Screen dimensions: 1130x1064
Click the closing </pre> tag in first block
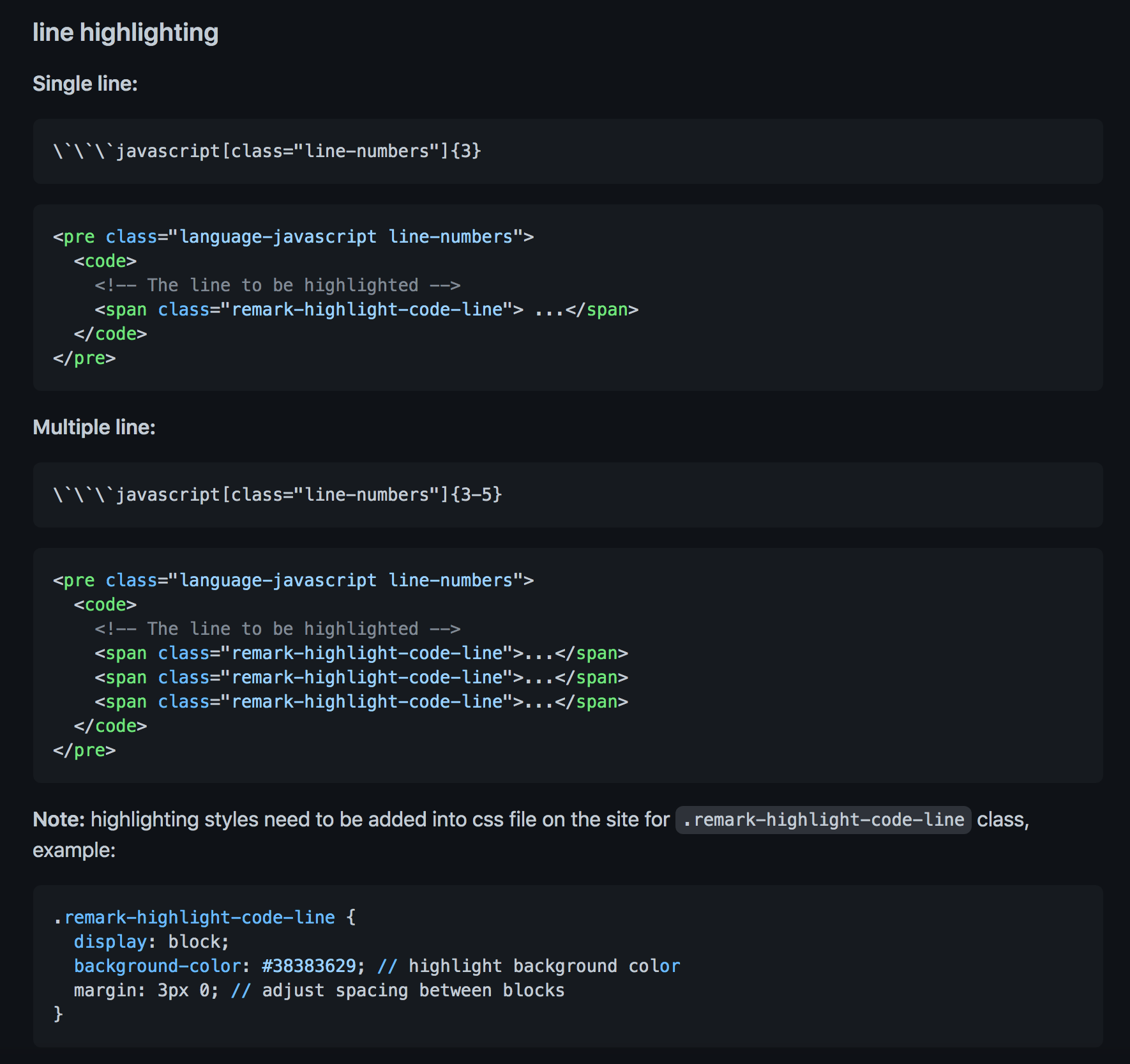[84, 358]
